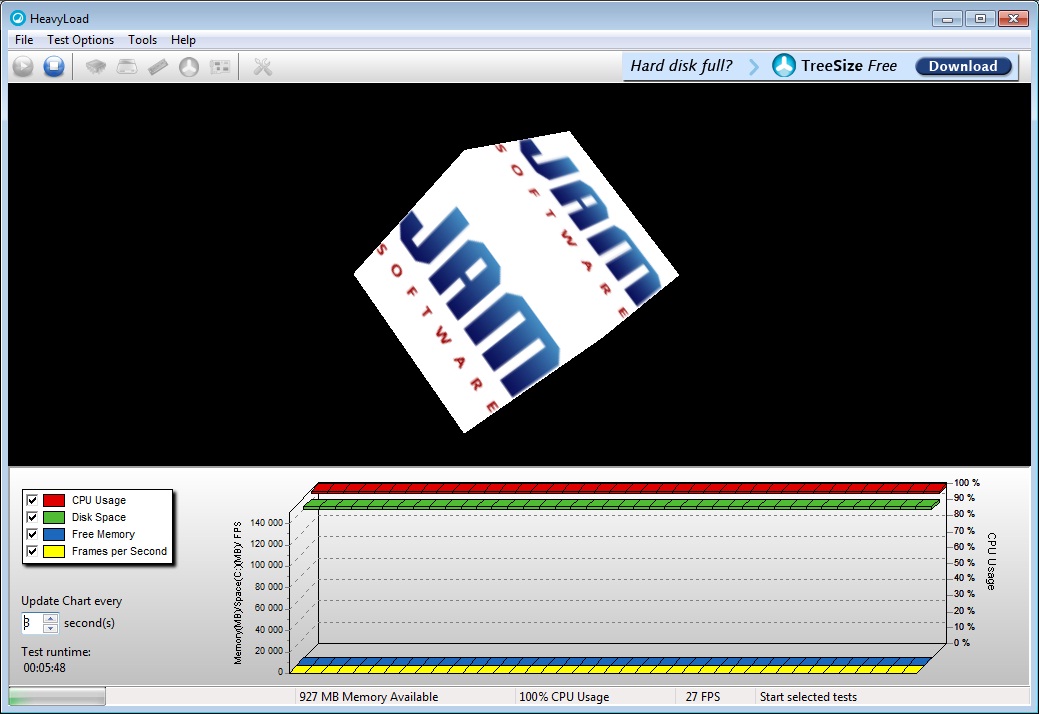Image resolution: width=1039 pixels, height=714 pixels.
Task: Toggle the Stress CPU chip icon
Action: [x=96, y=66]
